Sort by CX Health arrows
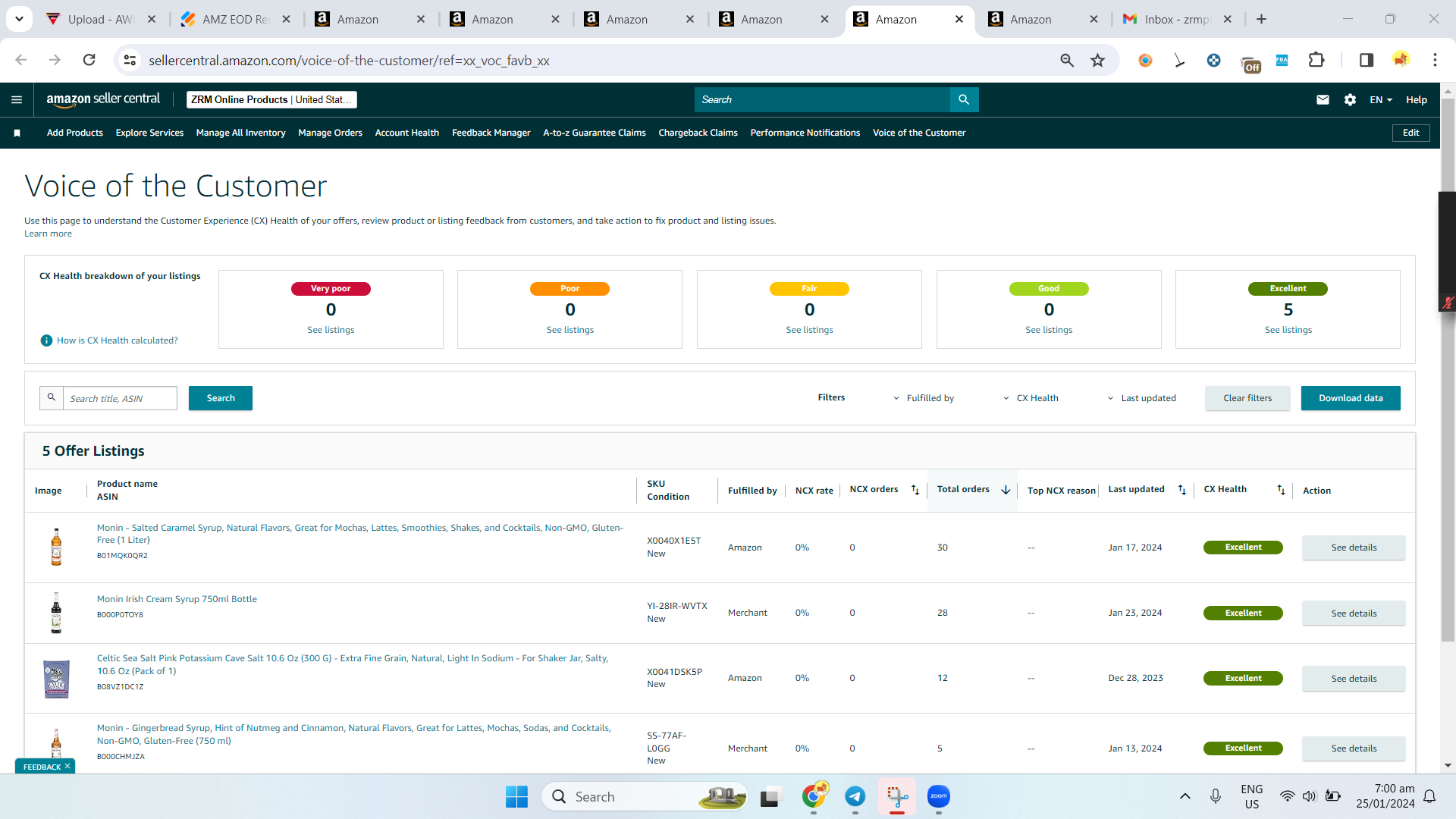This screenshot has width=1456, height=819. [x=1281, y=490]
